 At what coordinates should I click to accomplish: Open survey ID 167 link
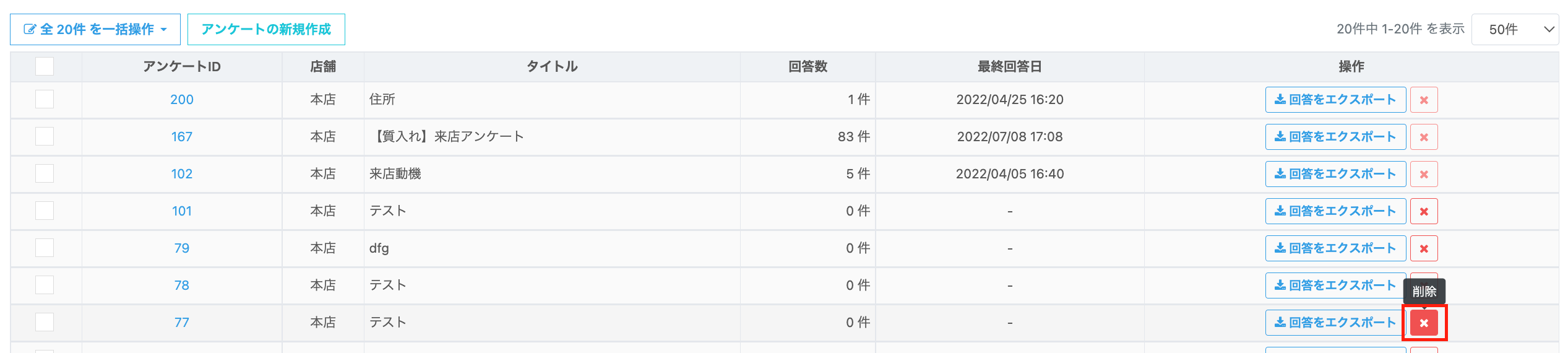pyautogui.click(x=182, y=137)
